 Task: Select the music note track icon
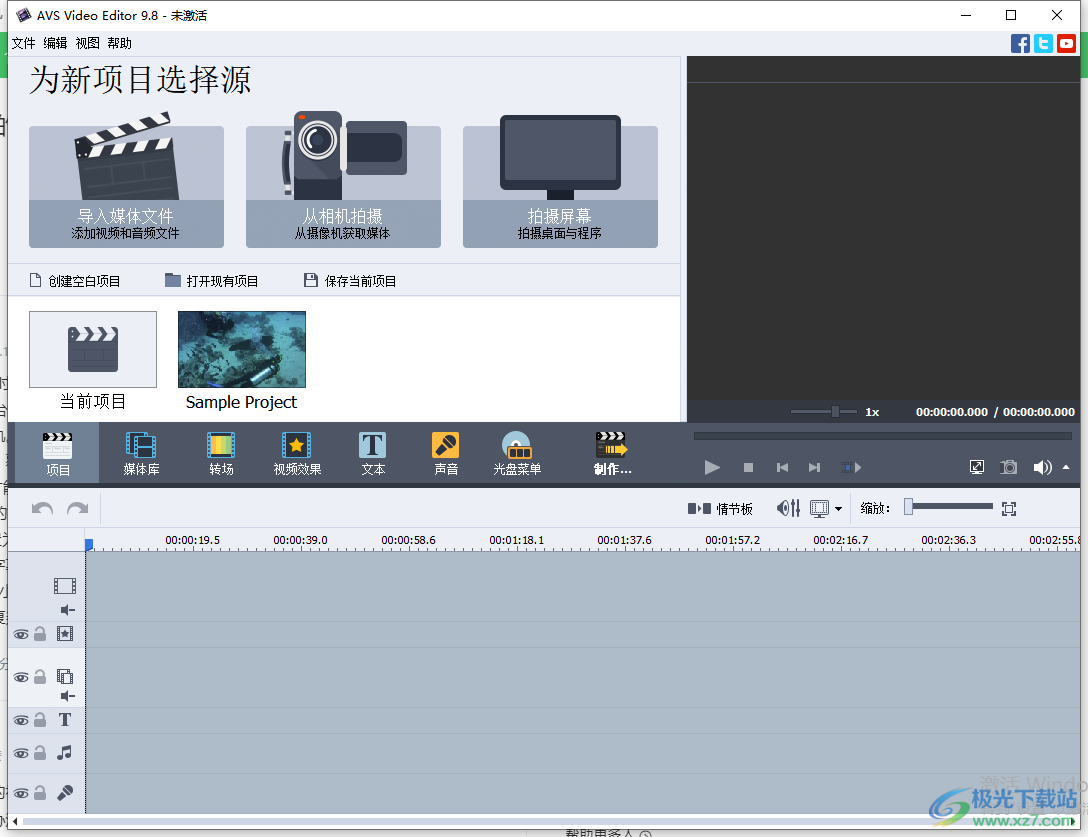65,752
